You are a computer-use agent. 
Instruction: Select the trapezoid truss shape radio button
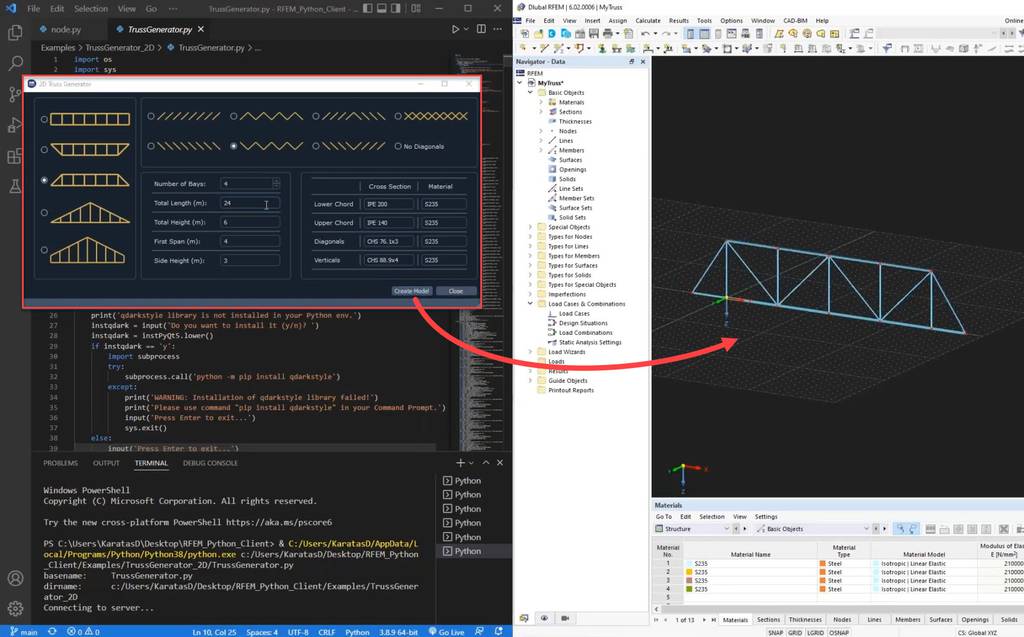(x=44, y=180)
